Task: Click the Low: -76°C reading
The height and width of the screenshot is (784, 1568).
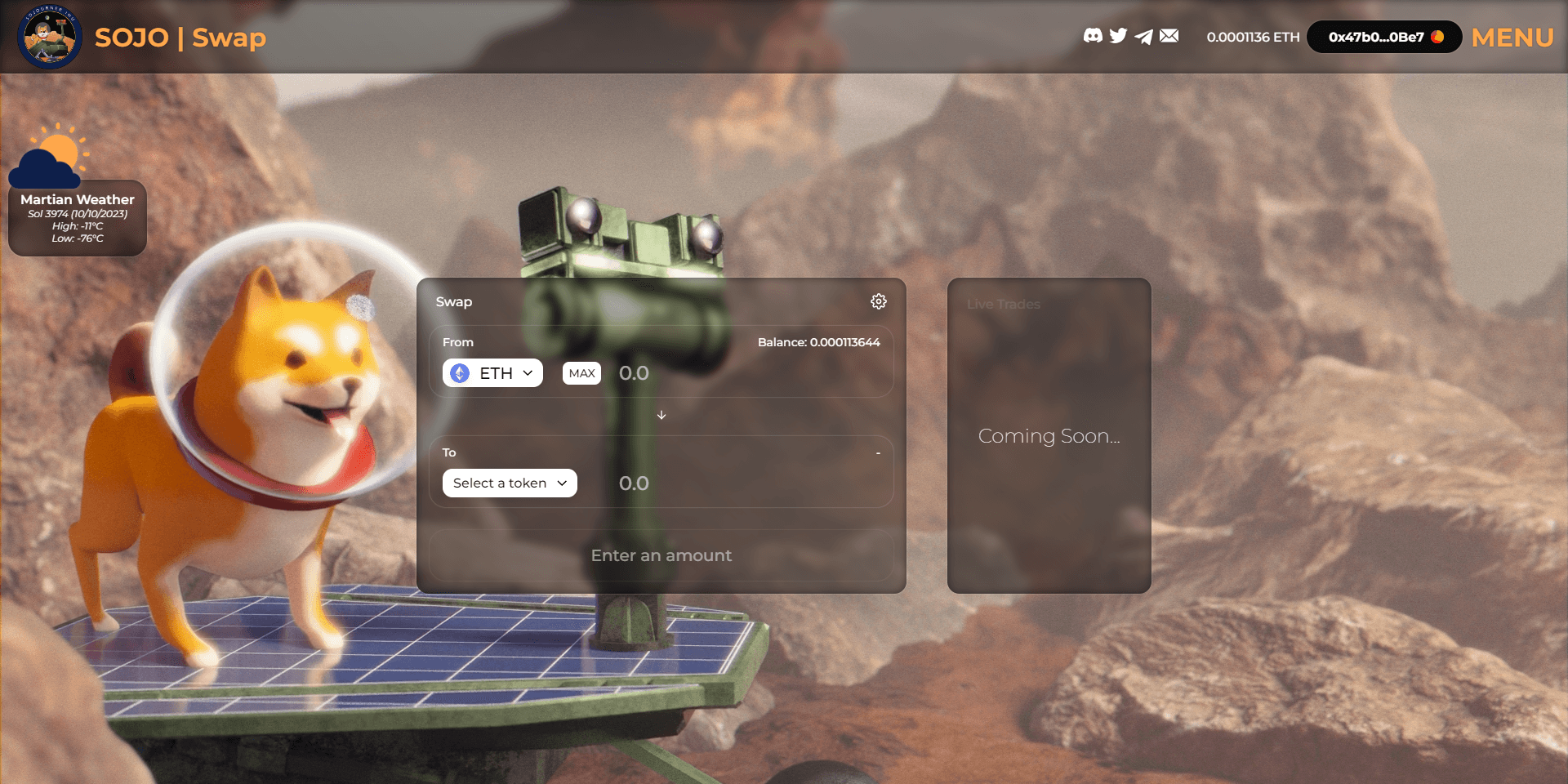Action: click(x=78, y=238)
